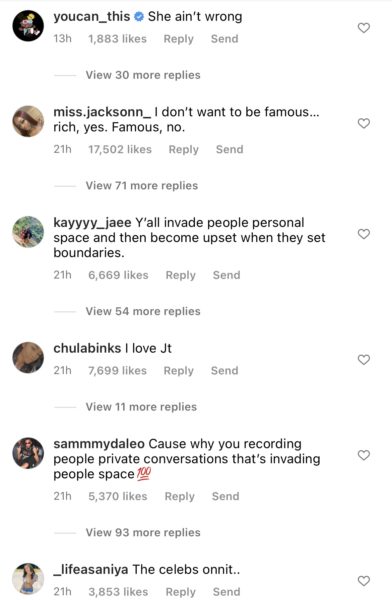Like miss.jacksonn_ comment via heart icon
Viewport: 392px width, 600px height.
(x=364, y=123)
